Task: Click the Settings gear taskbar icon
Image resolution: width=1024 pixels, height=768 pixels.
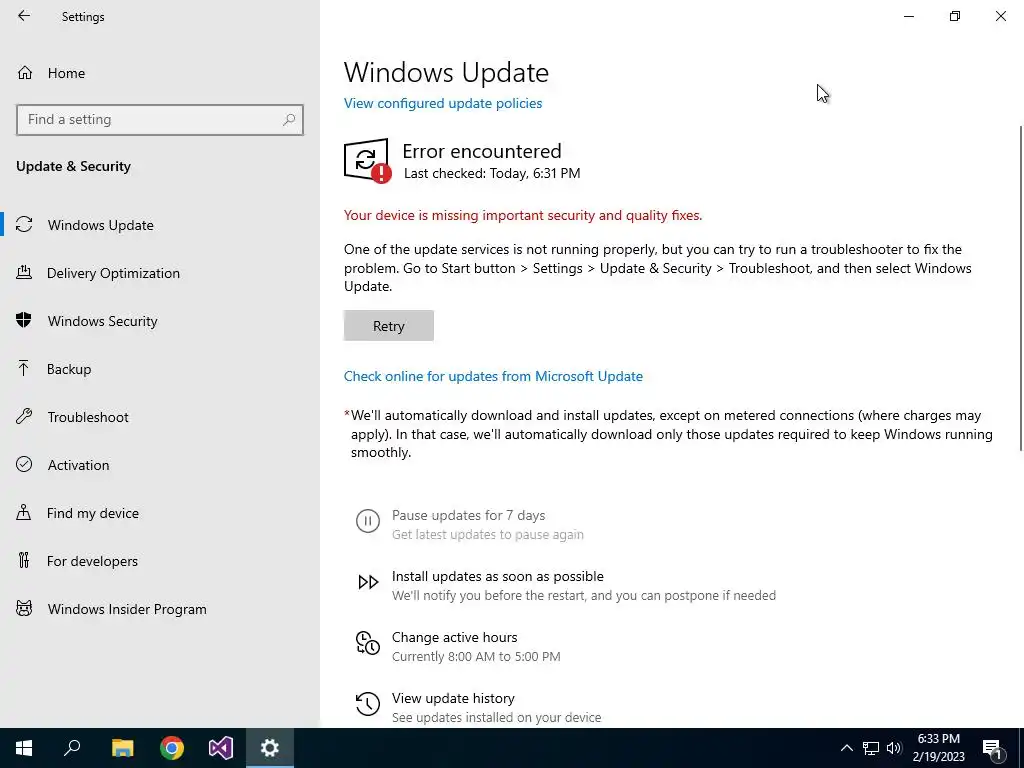Action: click(270, 748)
